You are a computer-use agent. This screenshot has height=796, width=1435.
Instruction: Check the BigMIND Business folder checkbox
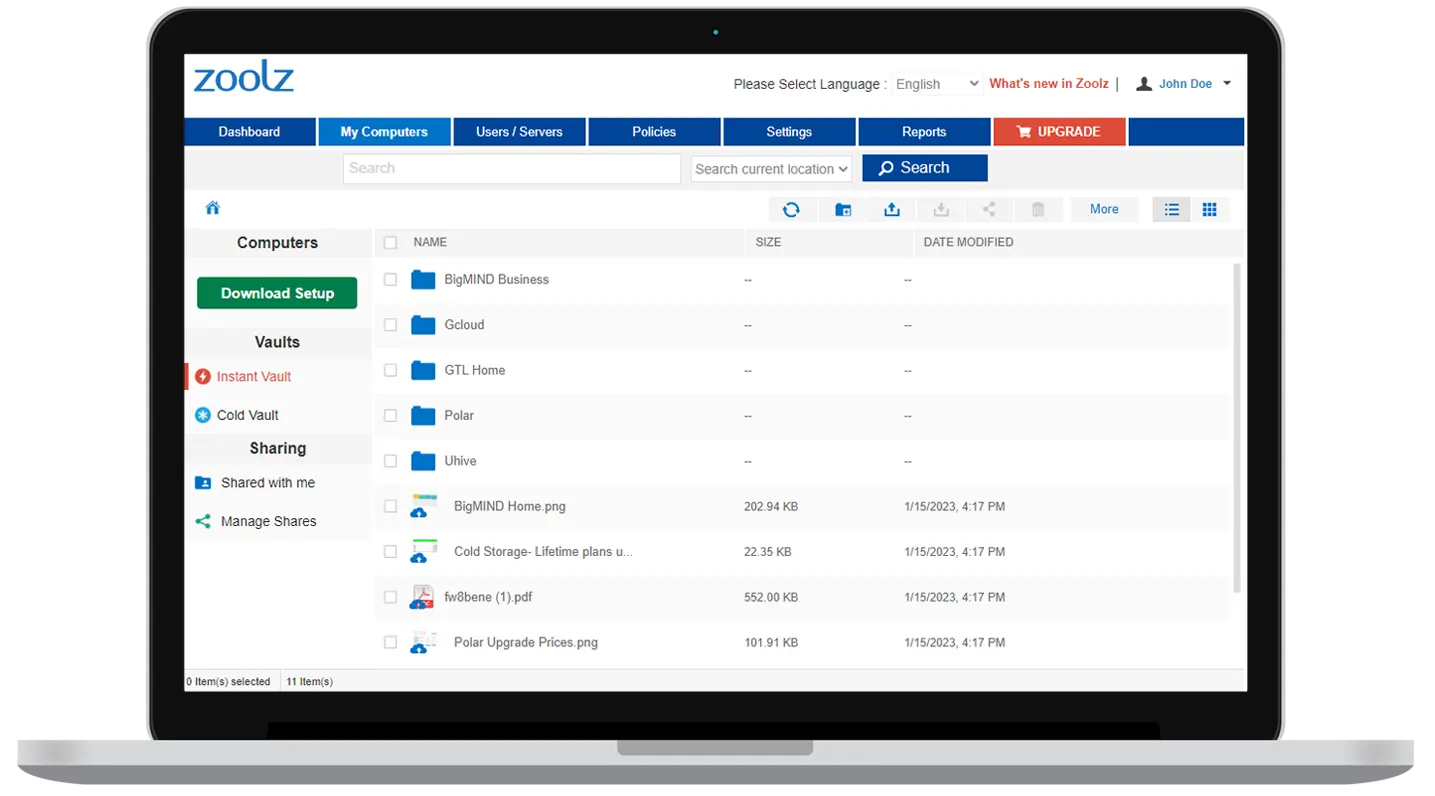coord(390,280)
